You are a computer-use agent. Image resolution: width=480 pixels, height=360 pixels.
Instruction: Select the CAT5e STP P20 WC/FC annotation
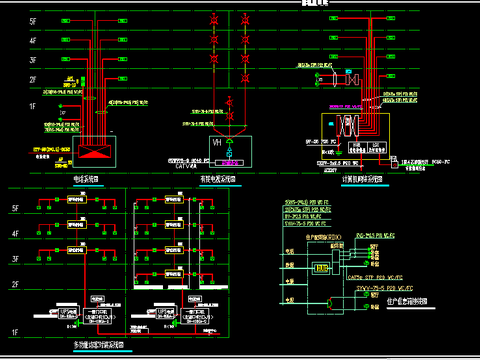[375, 277]
